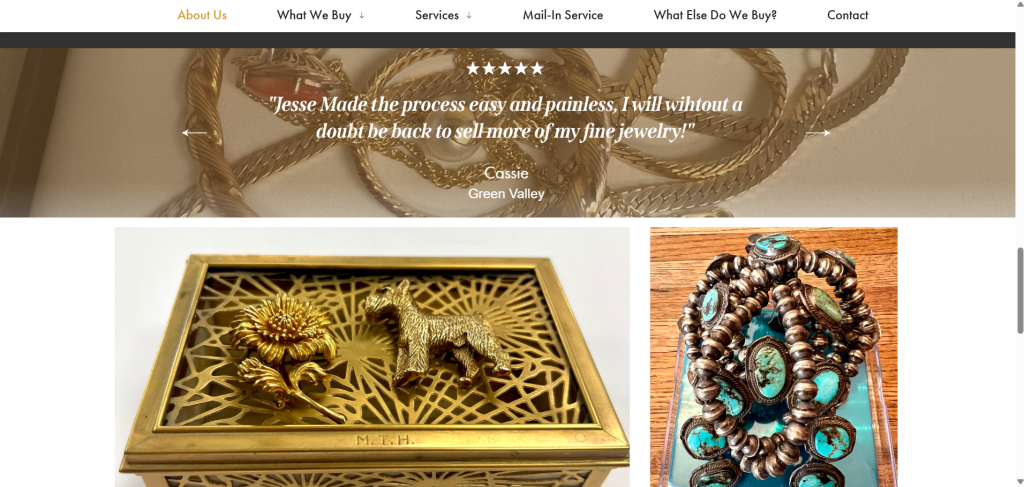The image size is (1024, 487).
Task: Navigate to the Contact page
Action: click(848, 15)
